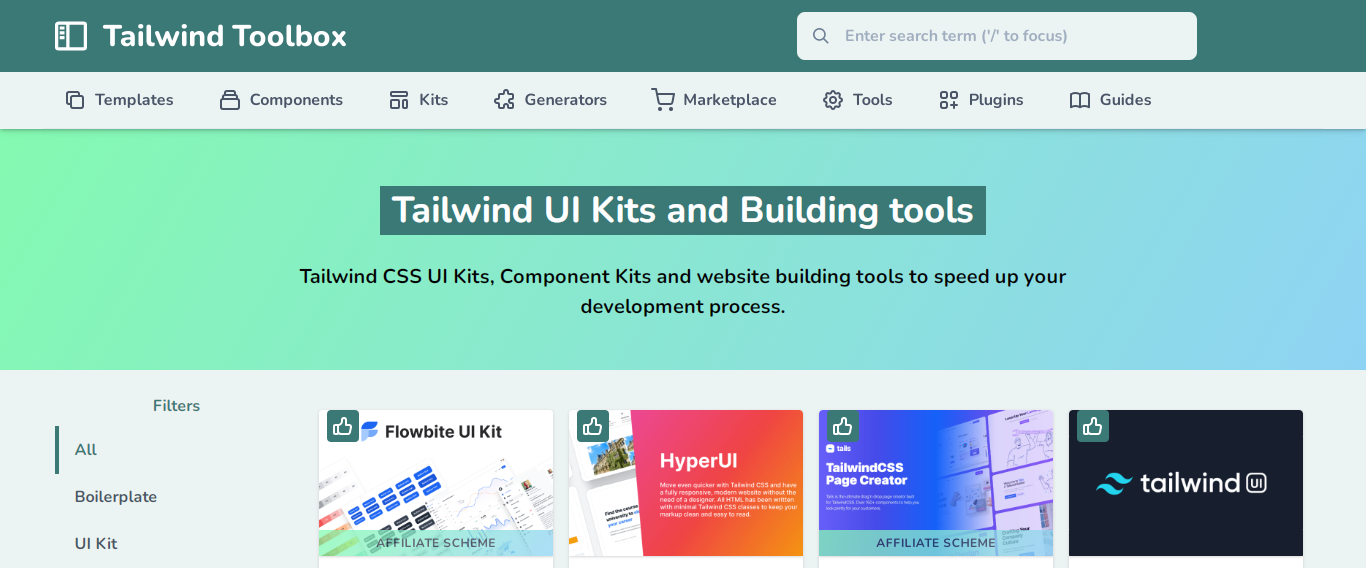Open the Kits navigation item
This screenshot has width=1366, height=568.
[433, 100]
